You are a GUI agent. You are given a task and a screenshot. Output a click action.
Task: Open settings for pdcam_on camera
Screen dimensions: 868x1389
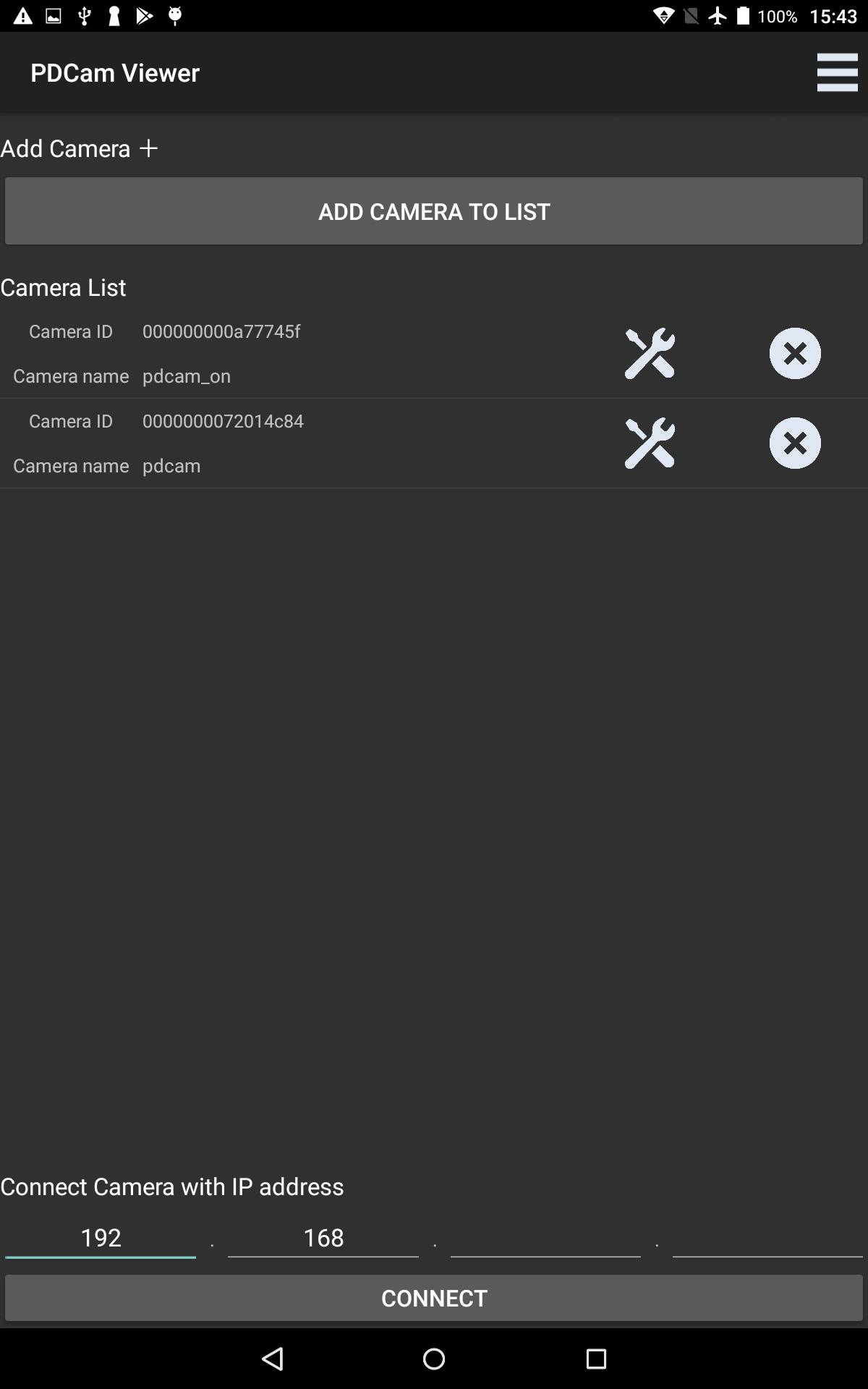click(650, 354)
